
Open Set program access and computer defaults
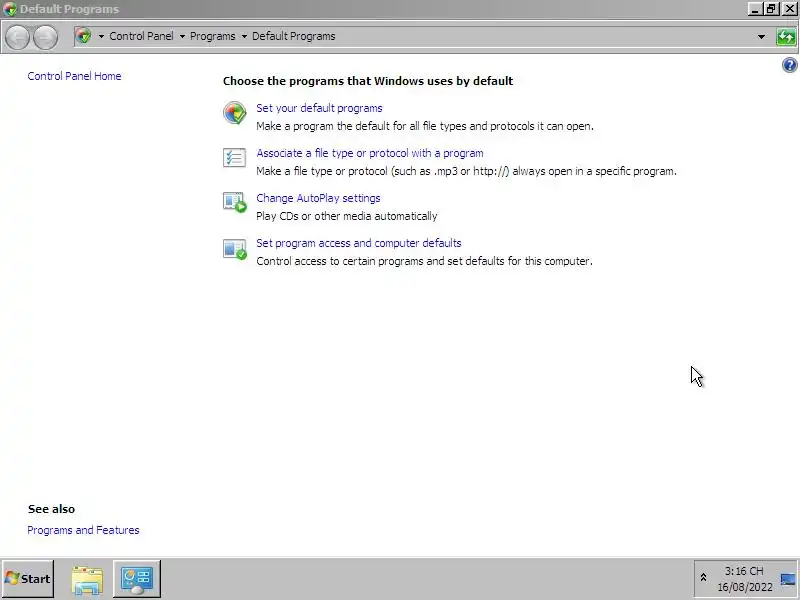359,243
